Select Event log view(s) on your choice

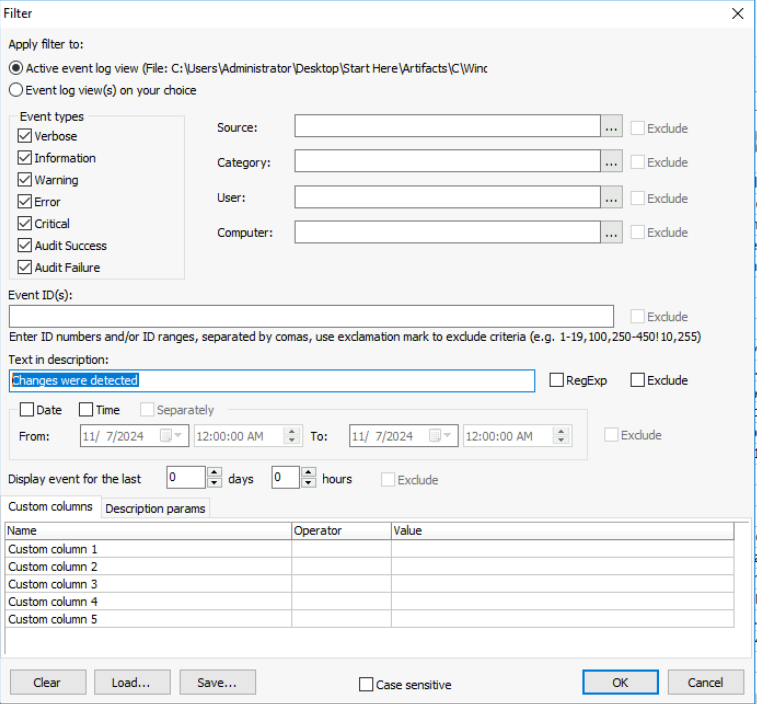point(16,90)
